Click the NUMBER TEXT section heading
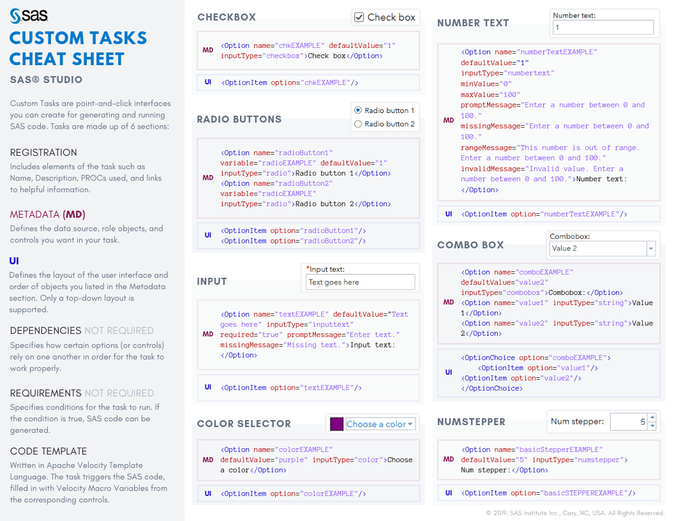 pyautogui.click(x=473, y=23)
